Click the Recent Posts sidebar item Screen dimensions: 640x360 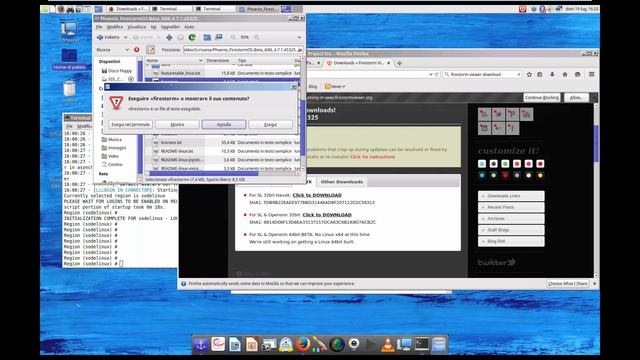tap(511, 207)
